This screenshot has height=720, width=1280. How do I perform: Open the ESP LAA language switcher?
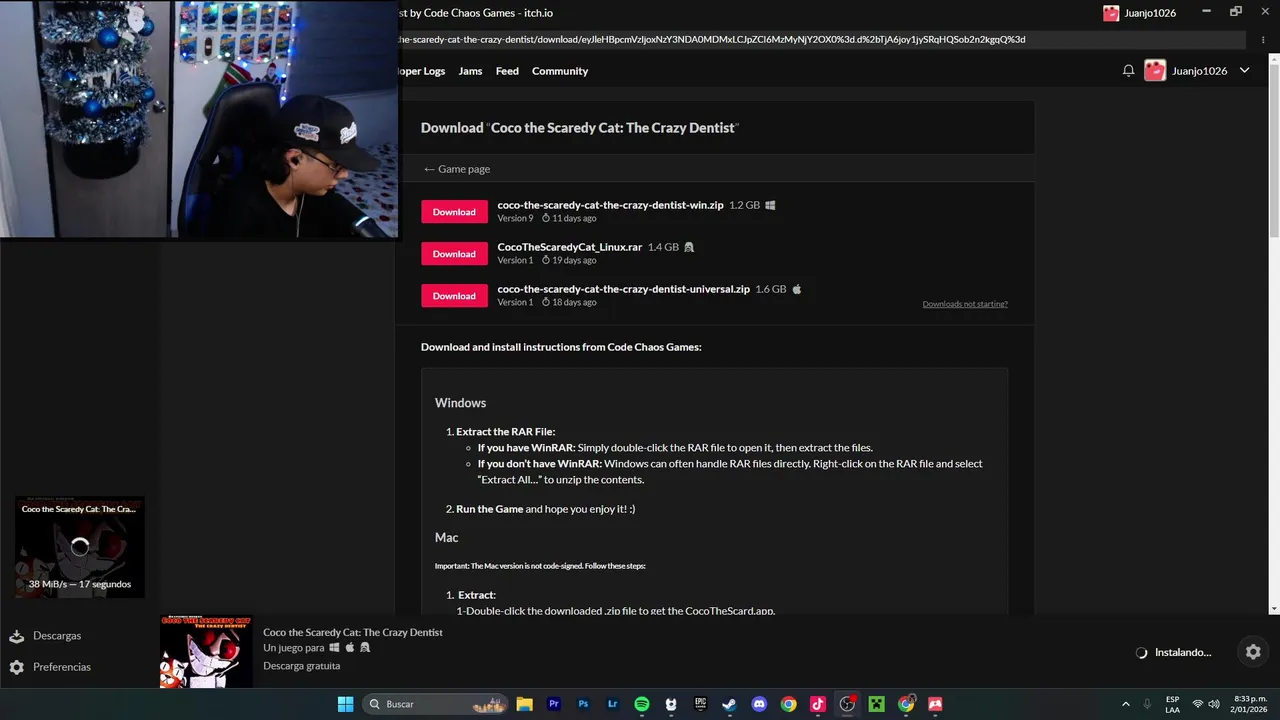click(1172, 704)
